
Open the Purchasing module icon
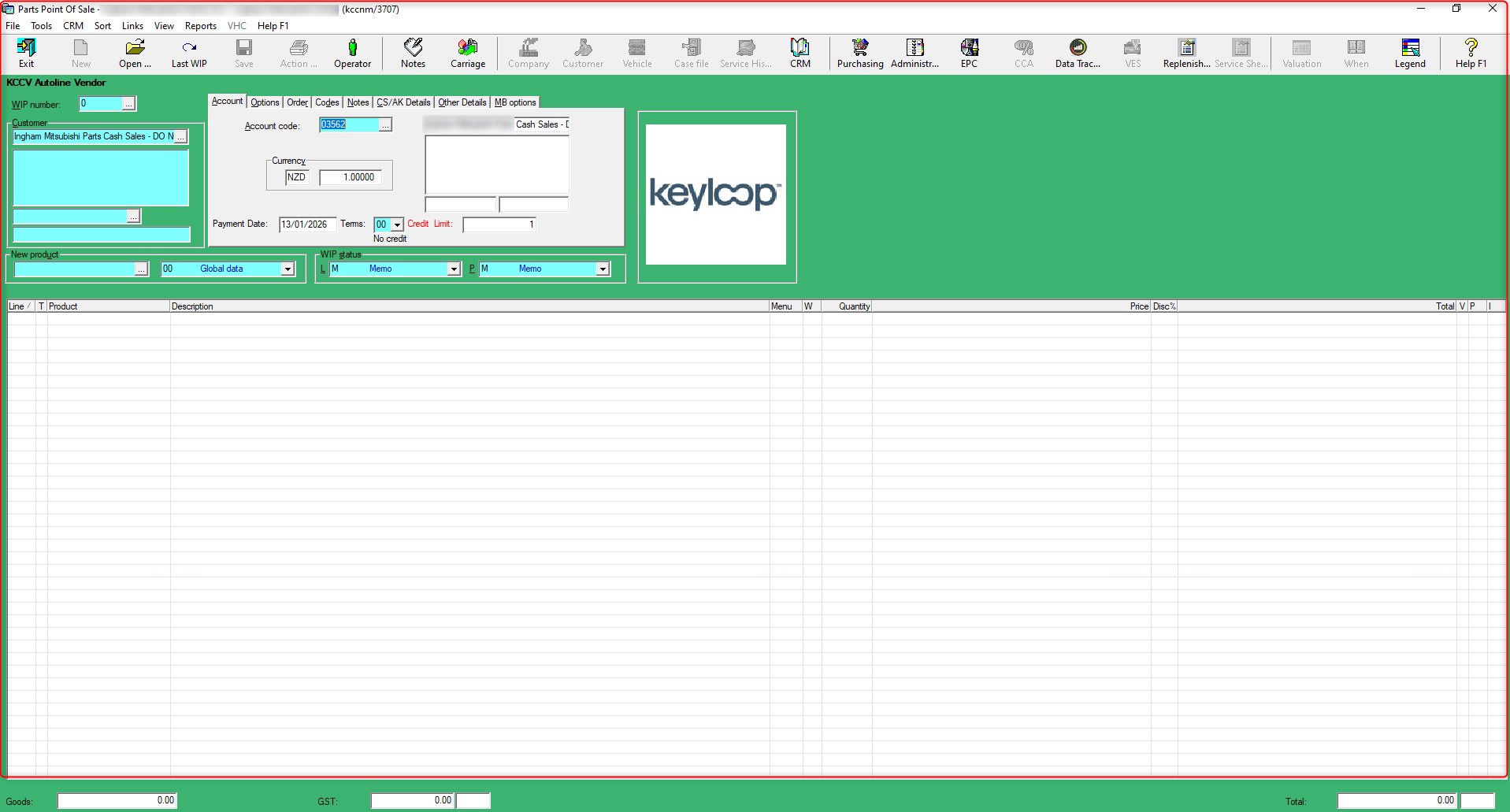(x=860, y=54)
